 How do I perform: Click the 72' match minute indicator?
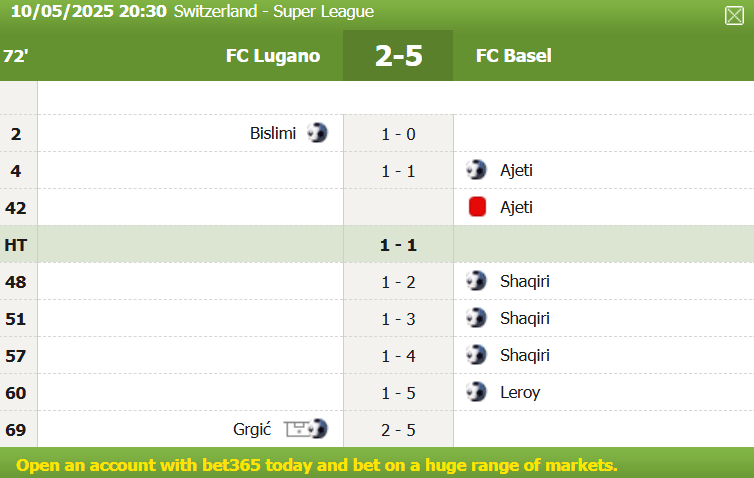coord(15,56)
